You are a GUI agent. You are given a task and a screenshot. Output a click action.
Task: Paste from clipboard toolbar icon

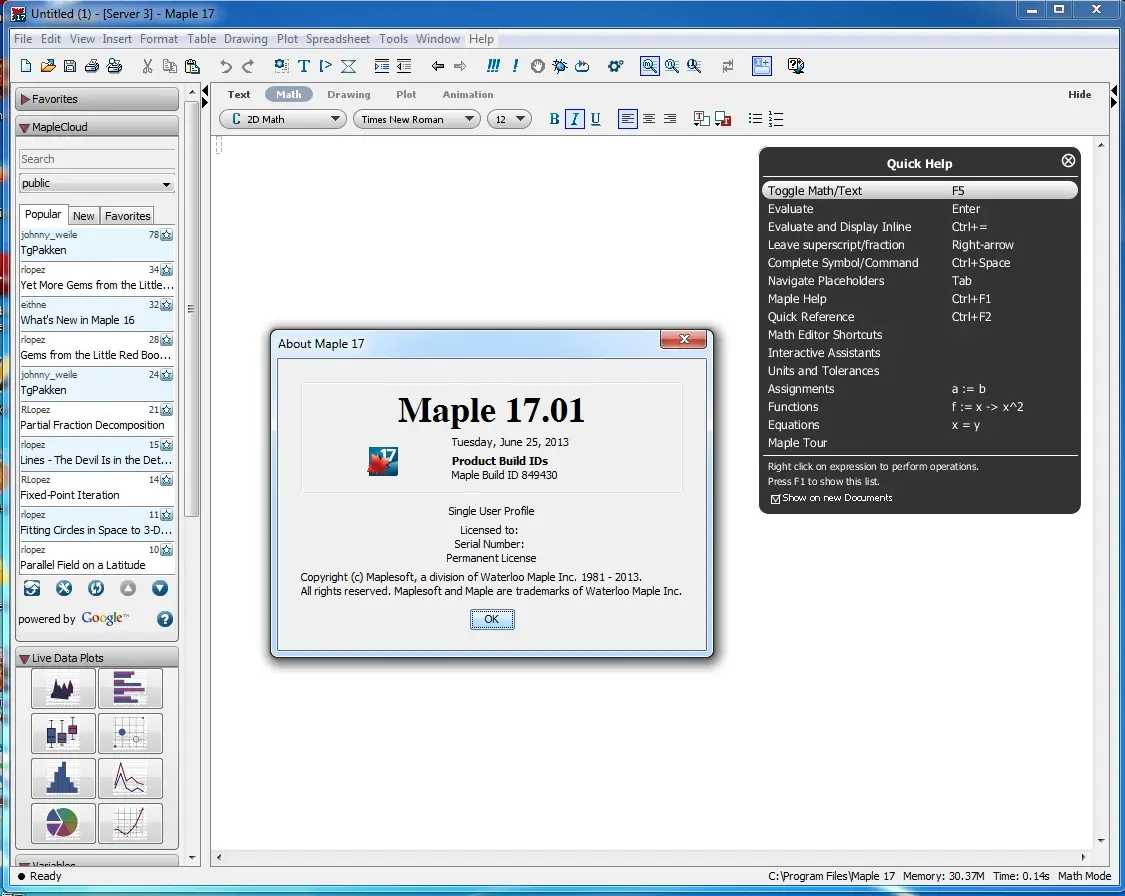coord(192,66)
